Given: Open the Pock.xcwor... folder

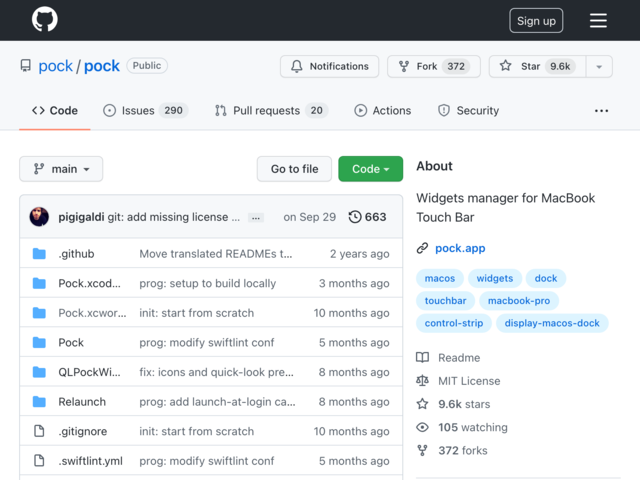Looking at the screenshot, I should pos(92,313).
